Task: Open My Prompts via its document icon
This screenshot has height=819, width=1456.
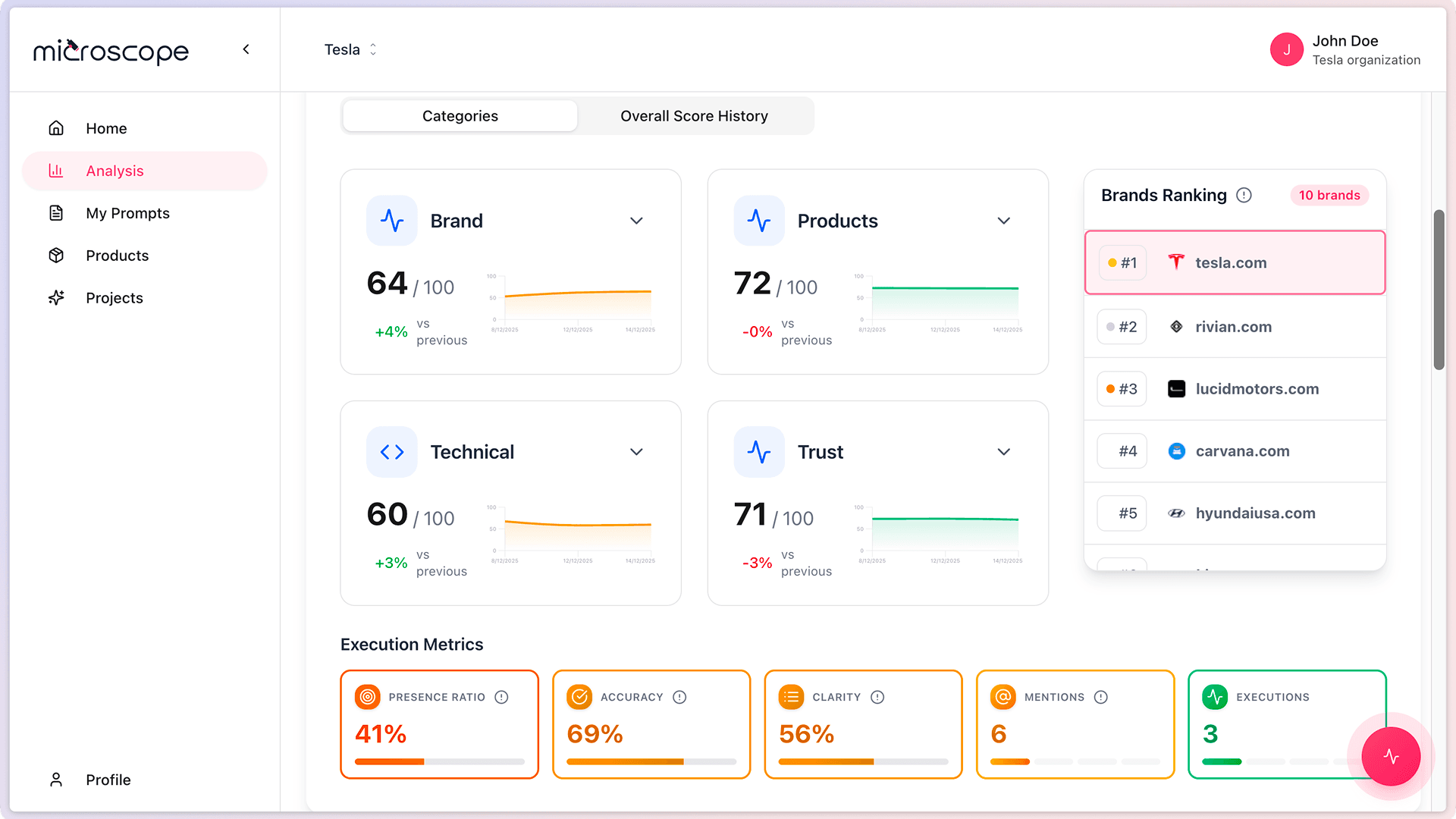Action: point(56,213)
